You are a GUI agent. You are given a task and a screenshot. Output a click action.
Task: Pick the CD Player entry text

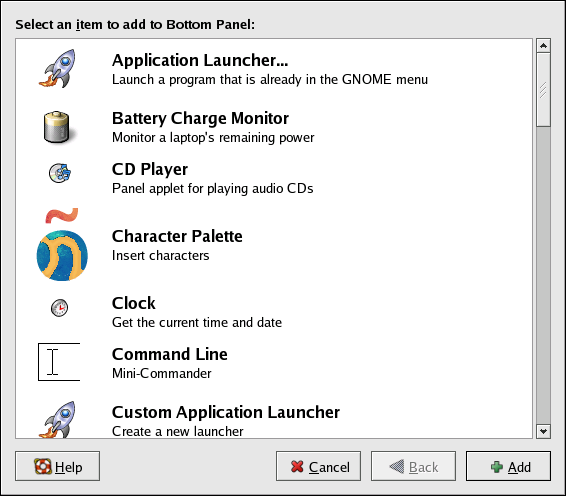(x=150, y=169)
